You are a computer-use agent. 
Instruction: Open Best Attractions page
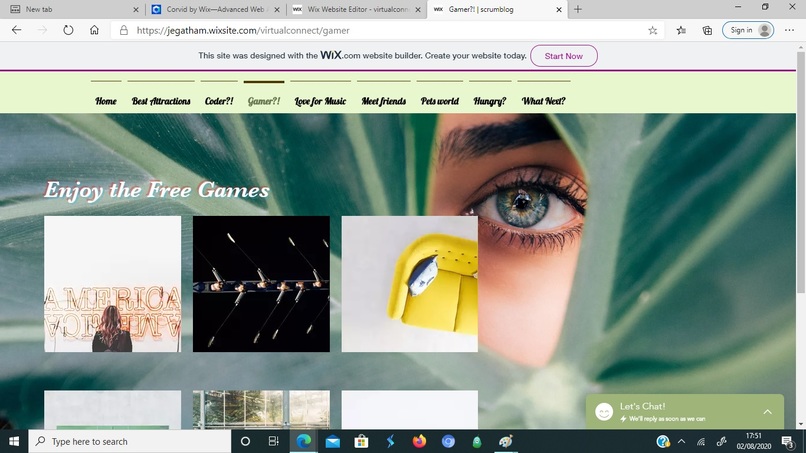tap(161, 101)
